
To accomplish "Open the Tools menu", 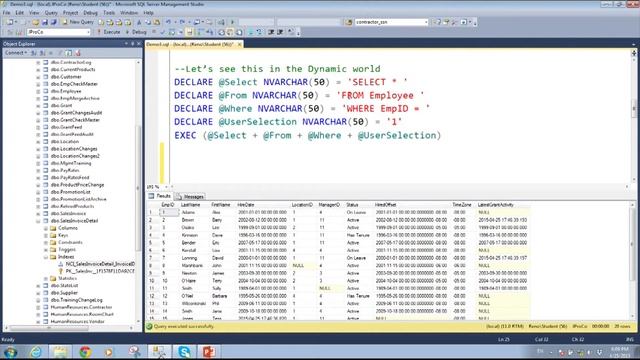I will coord(109,13).
